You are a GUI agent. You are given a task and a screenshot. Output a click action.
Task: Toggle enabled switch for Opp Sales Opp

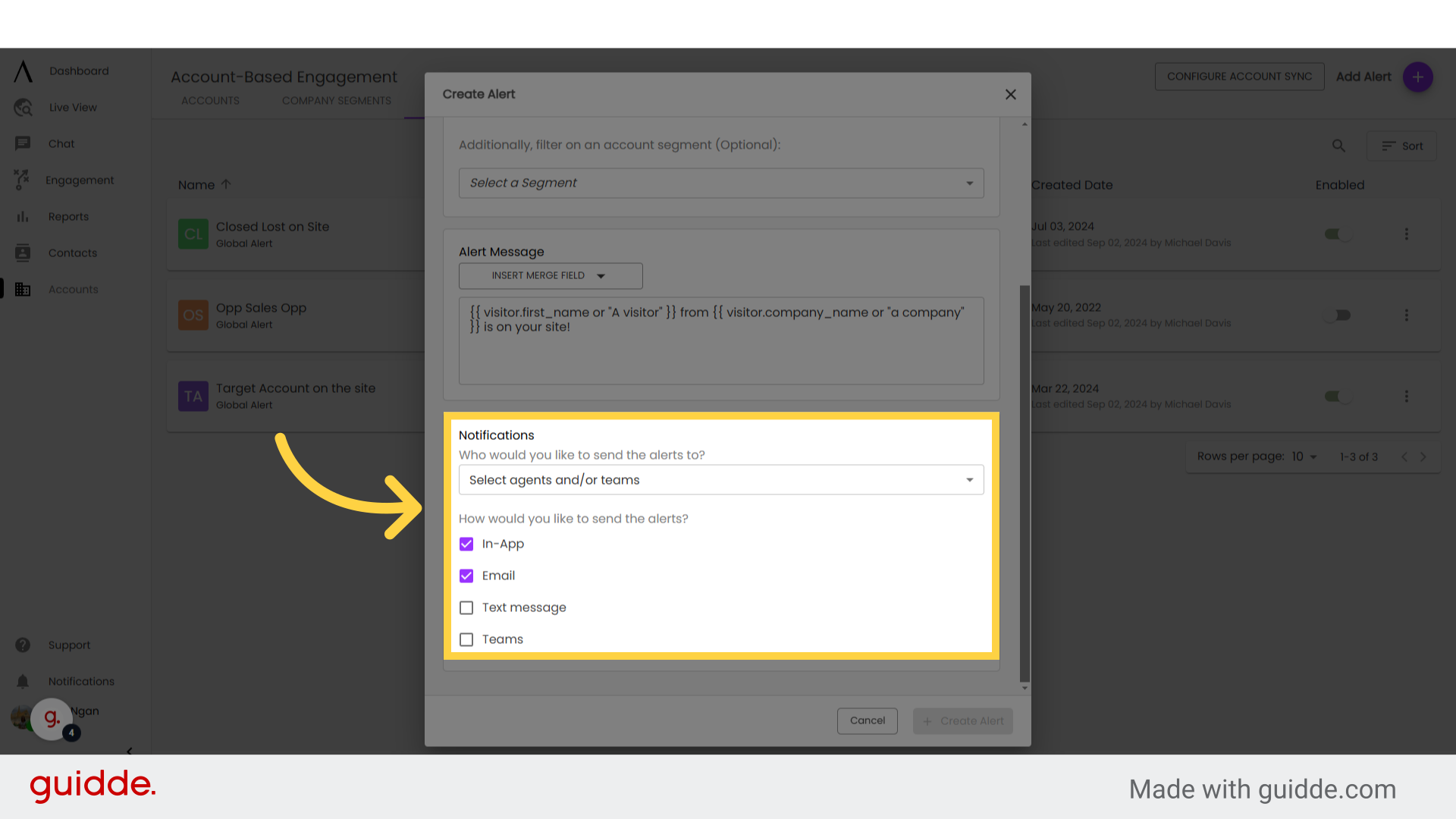pos(1337,315)
